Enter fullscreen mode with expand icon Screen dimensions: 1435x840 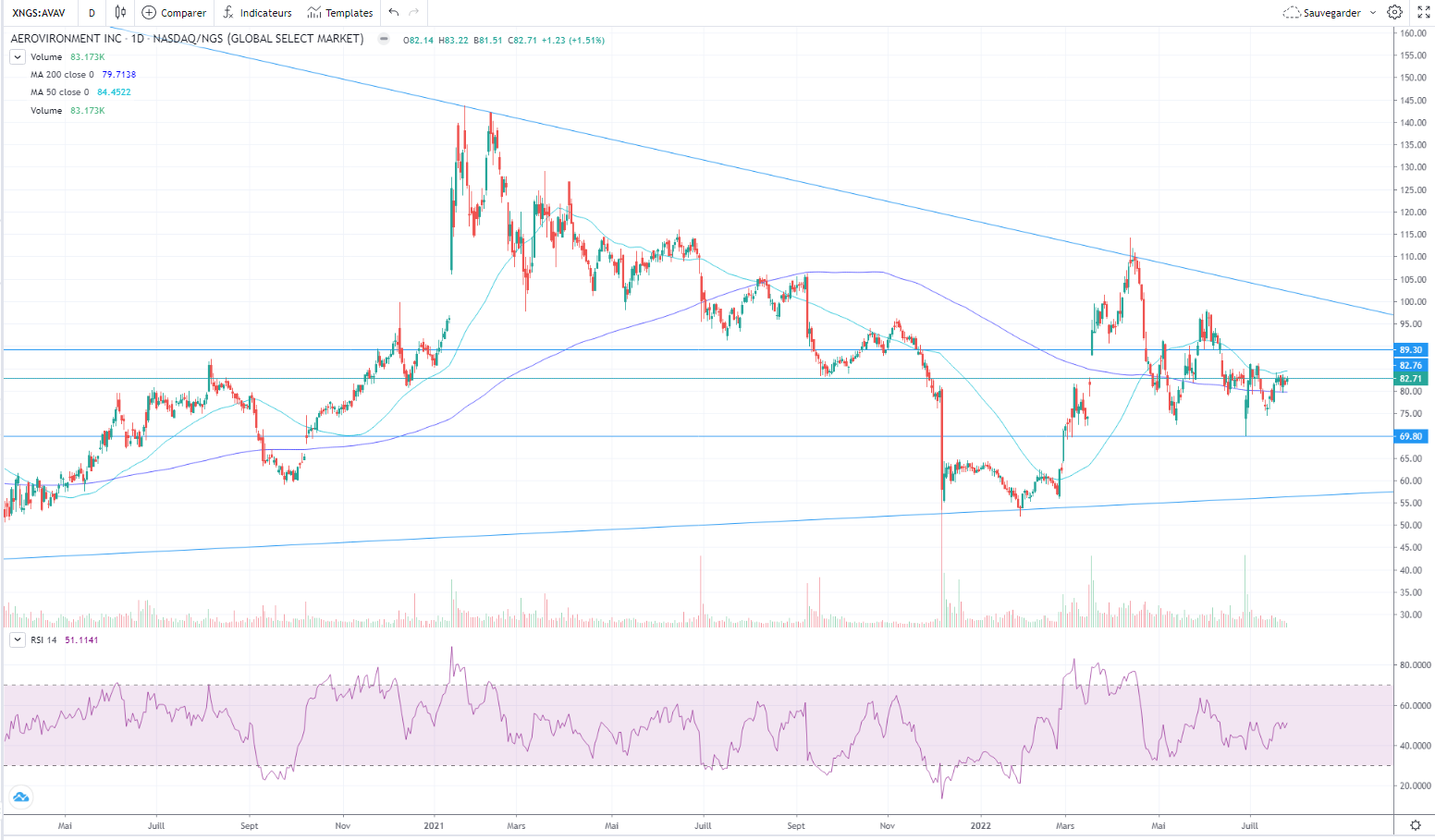(1423, 13)
